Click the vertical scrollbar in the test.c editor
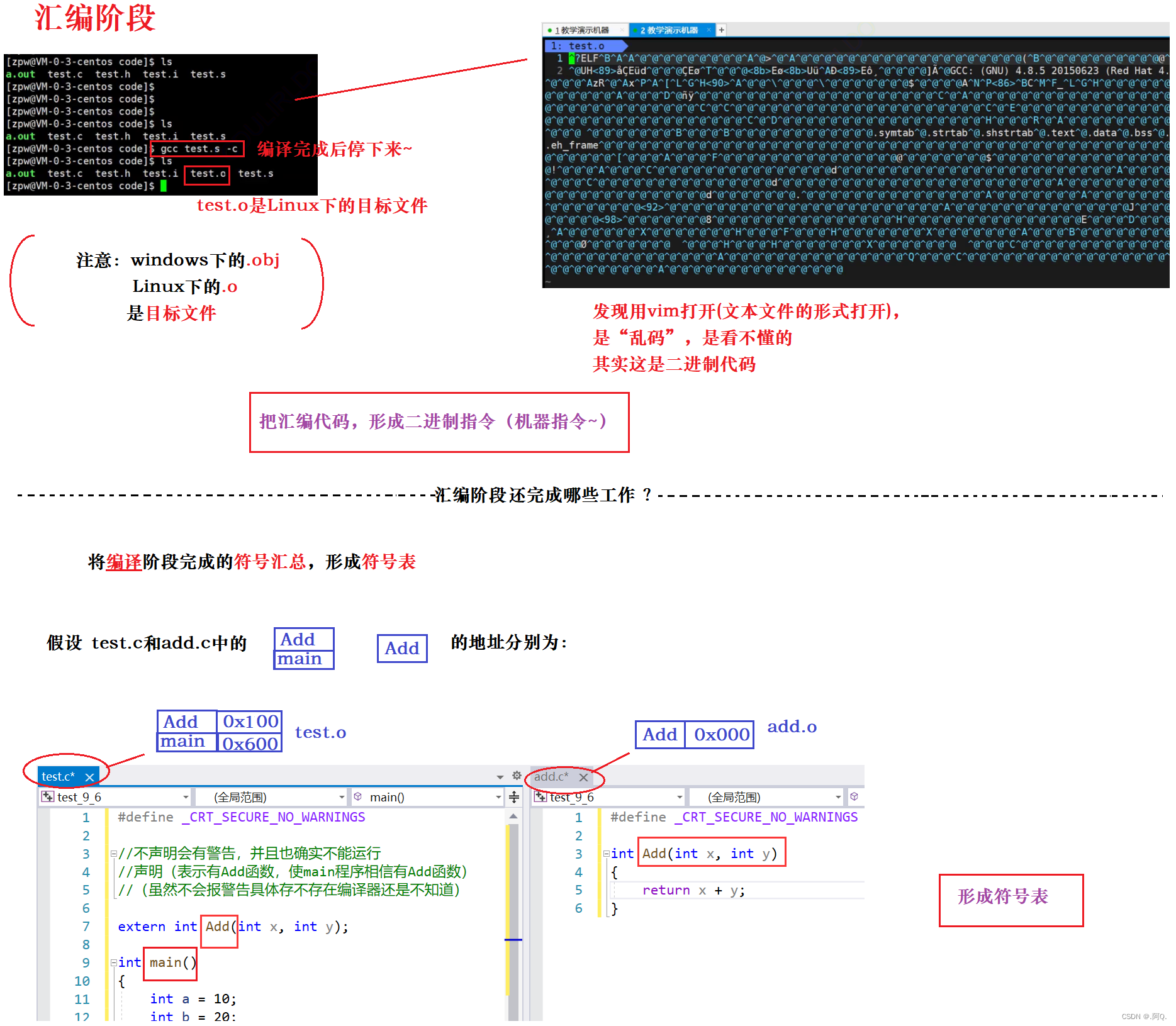 [x=513, y=893]
